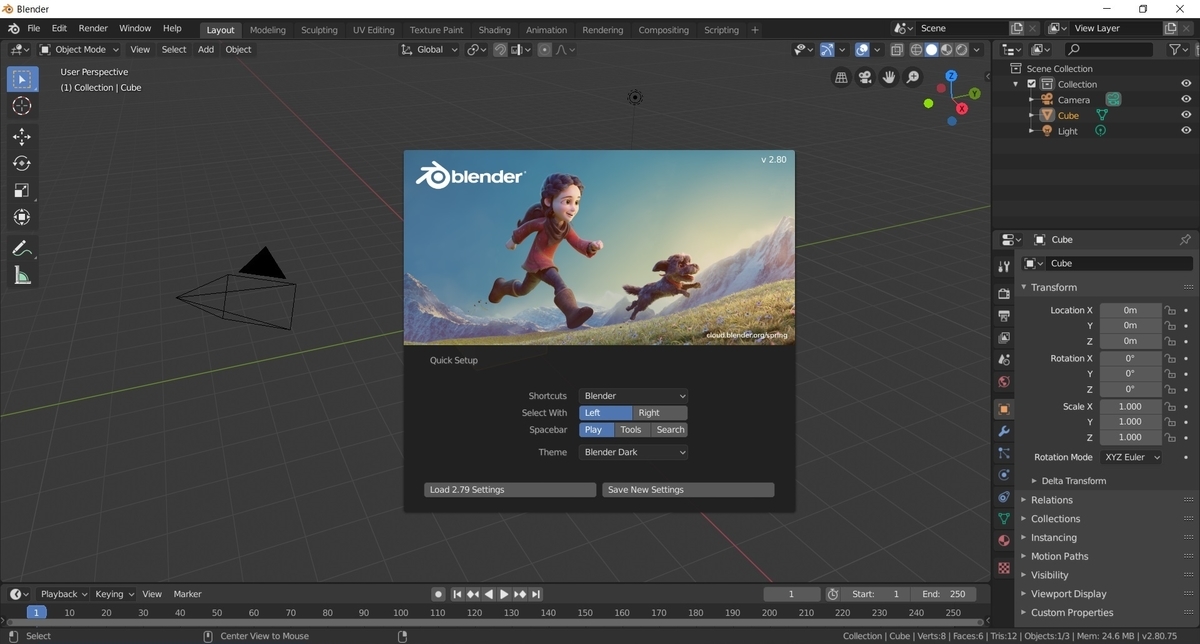This screenshot has height=644, width=1200.
Task: Open the Global orientation dropdown
Action: pyautogui.click(x=430, y=49)
